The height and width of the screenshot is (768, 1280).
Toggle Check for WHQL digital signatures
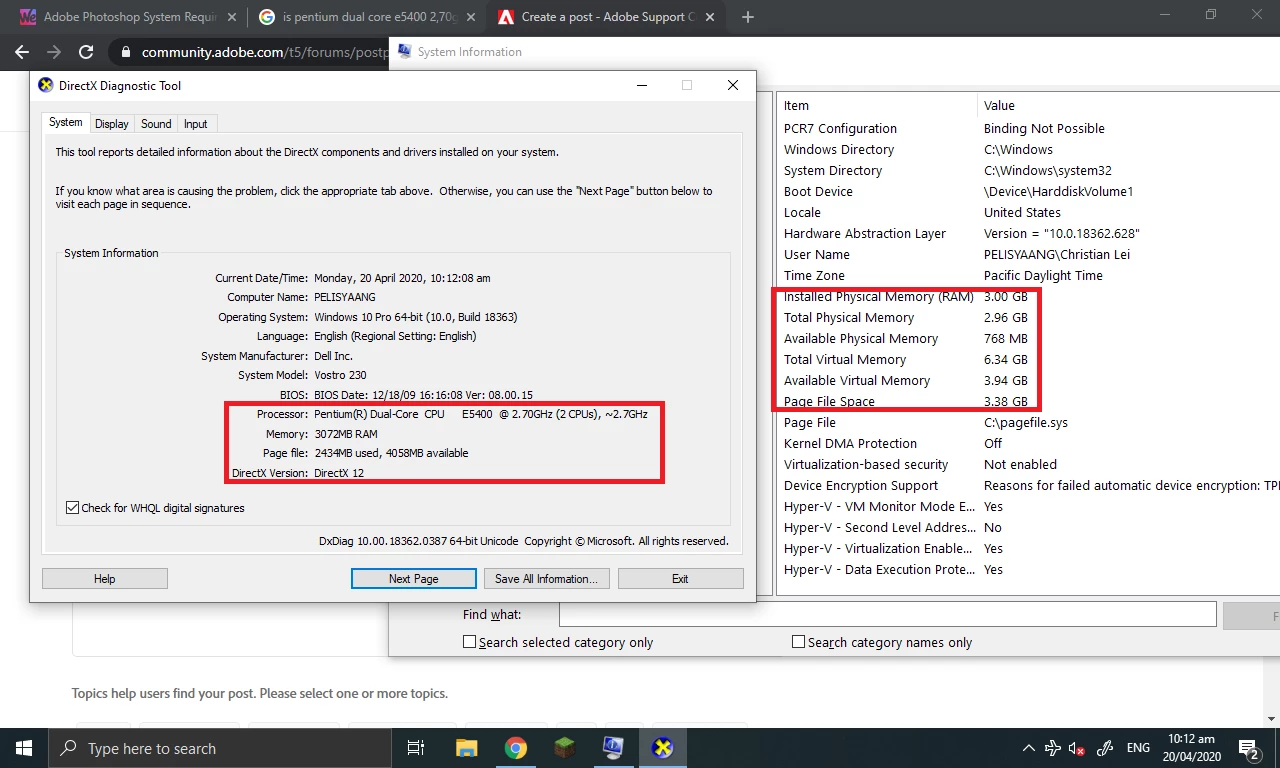(x=72, y=508)
